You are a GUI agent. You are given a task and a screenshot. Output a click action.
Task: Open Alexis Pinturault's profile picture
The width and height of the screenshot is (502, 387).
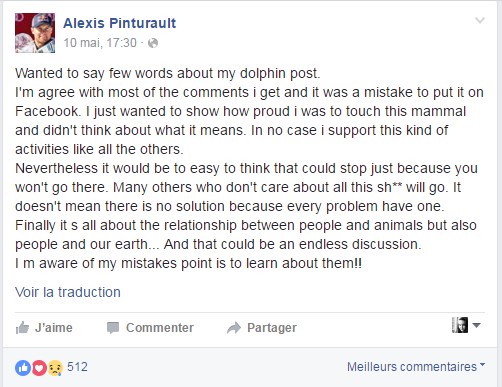pyautogui.click(x=35, y=33)
